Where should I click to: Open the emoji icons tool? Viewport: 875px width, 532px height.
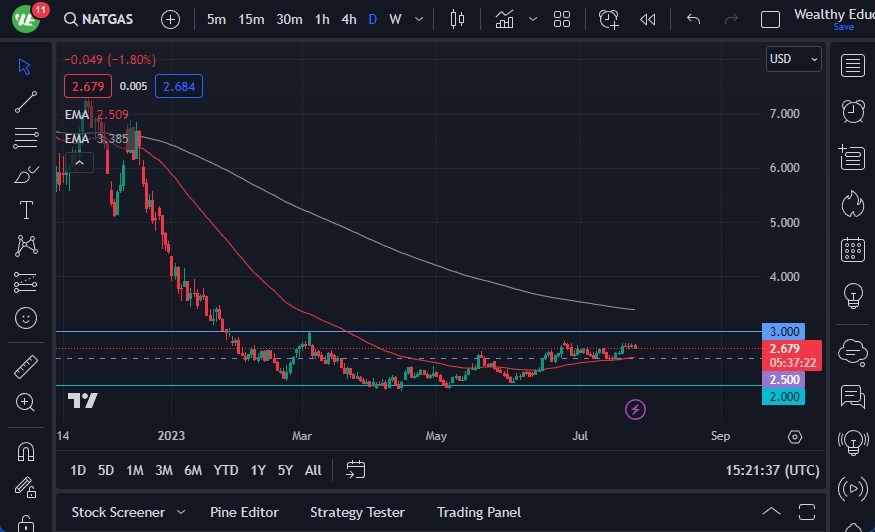[x=26, y=319]
